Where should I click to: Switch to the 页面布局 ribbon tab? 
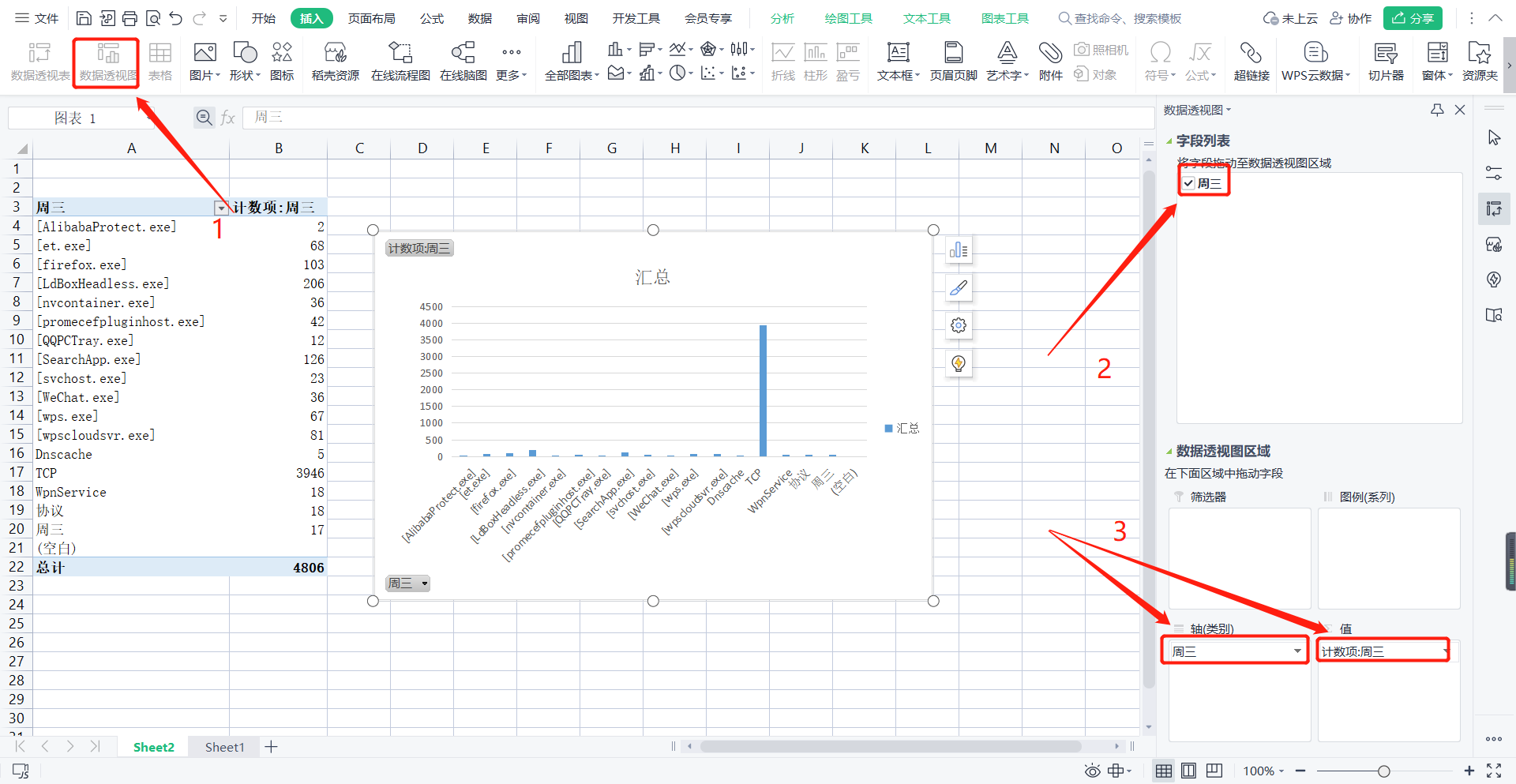372,18
